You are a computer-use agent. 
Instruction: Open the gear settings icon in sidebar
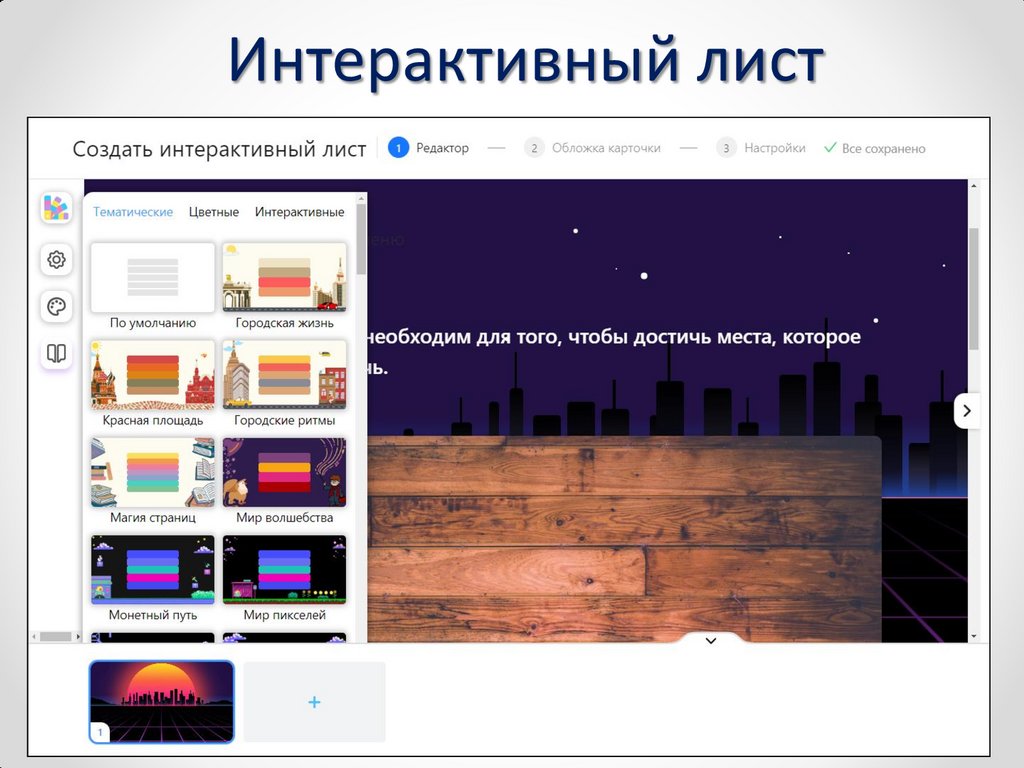[56, 259]
